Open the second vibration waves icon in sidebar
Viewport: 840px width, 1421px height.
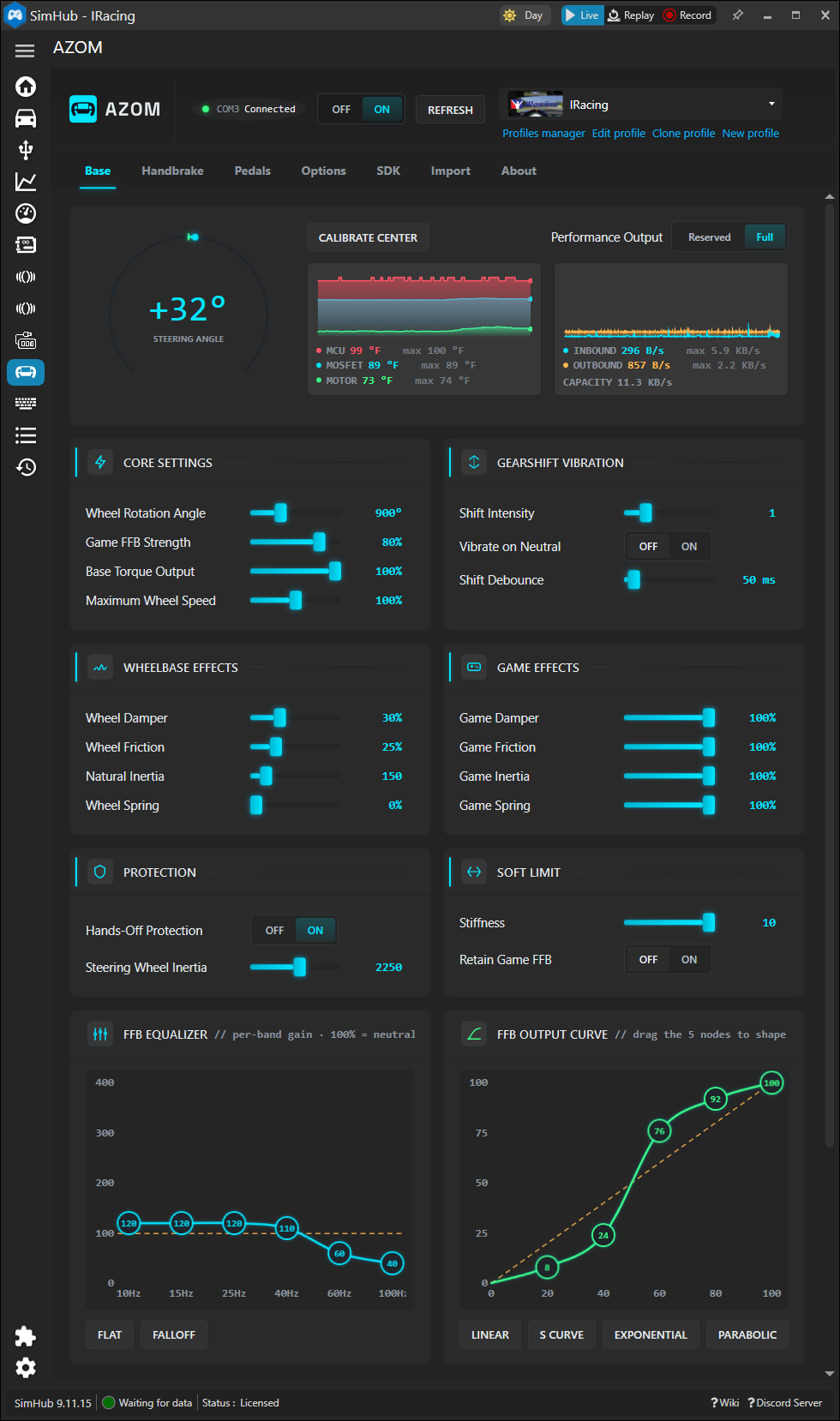[x=26, y=309]
